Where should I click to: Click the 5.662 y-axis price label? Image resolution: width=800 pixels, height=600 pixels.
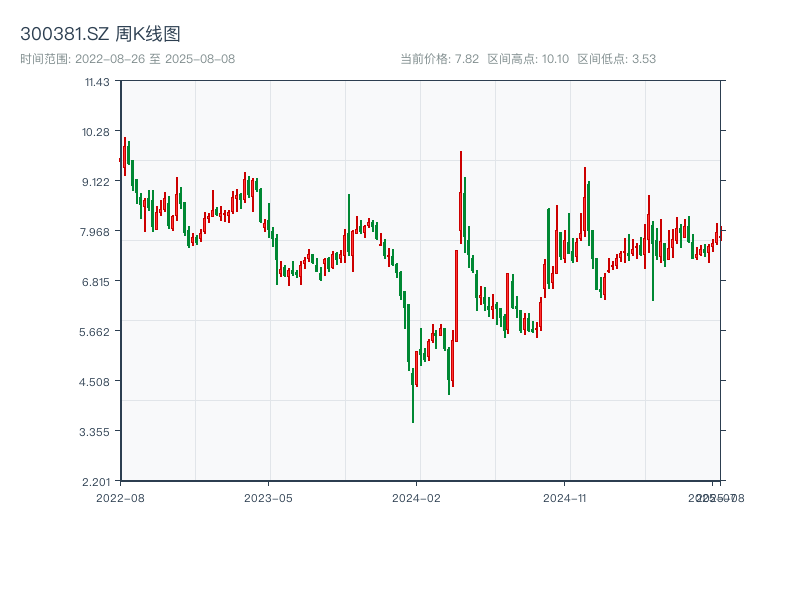pyautogui.click(x=97, y=332)
